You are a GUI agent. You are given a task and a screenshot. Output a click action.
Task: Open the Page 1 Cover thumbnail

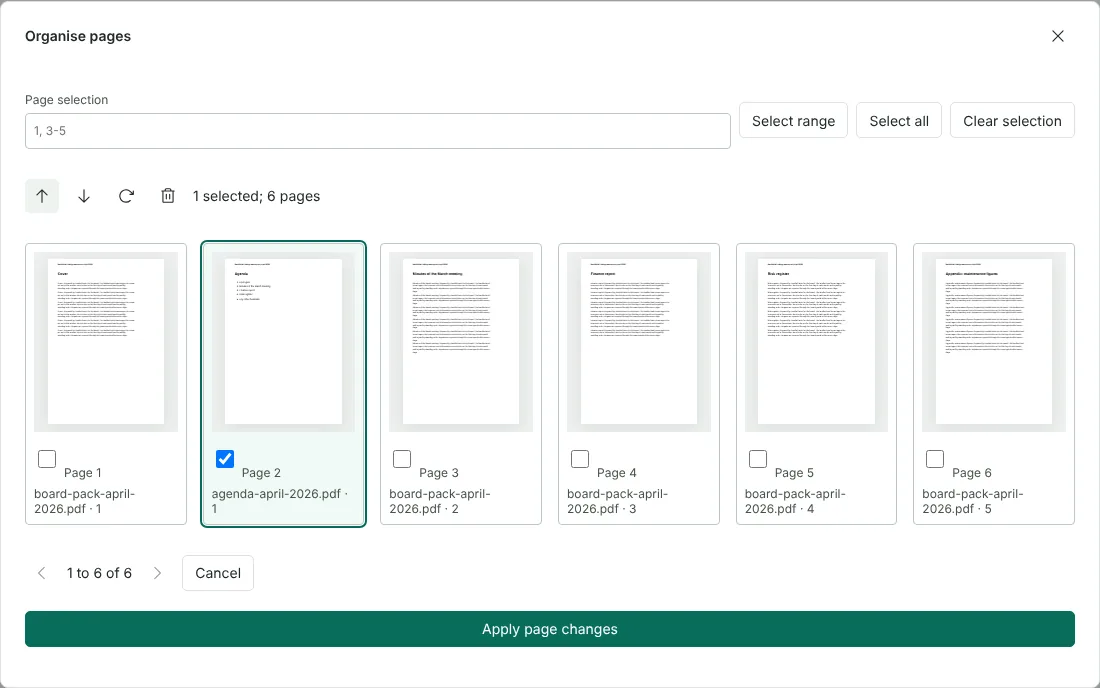(106, 342)
